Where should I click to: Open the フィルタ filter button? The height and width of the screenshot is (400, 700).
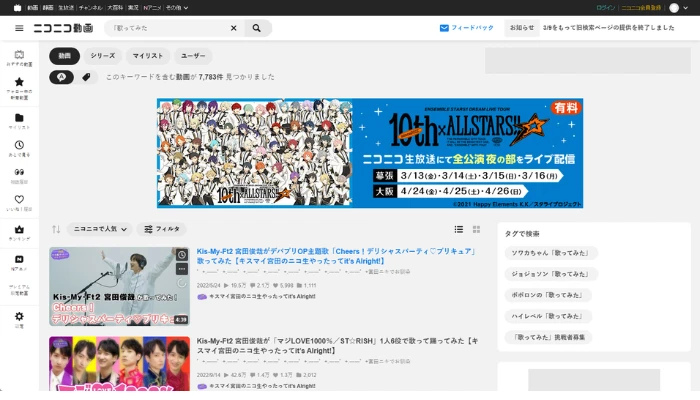[x=162, y=229]
